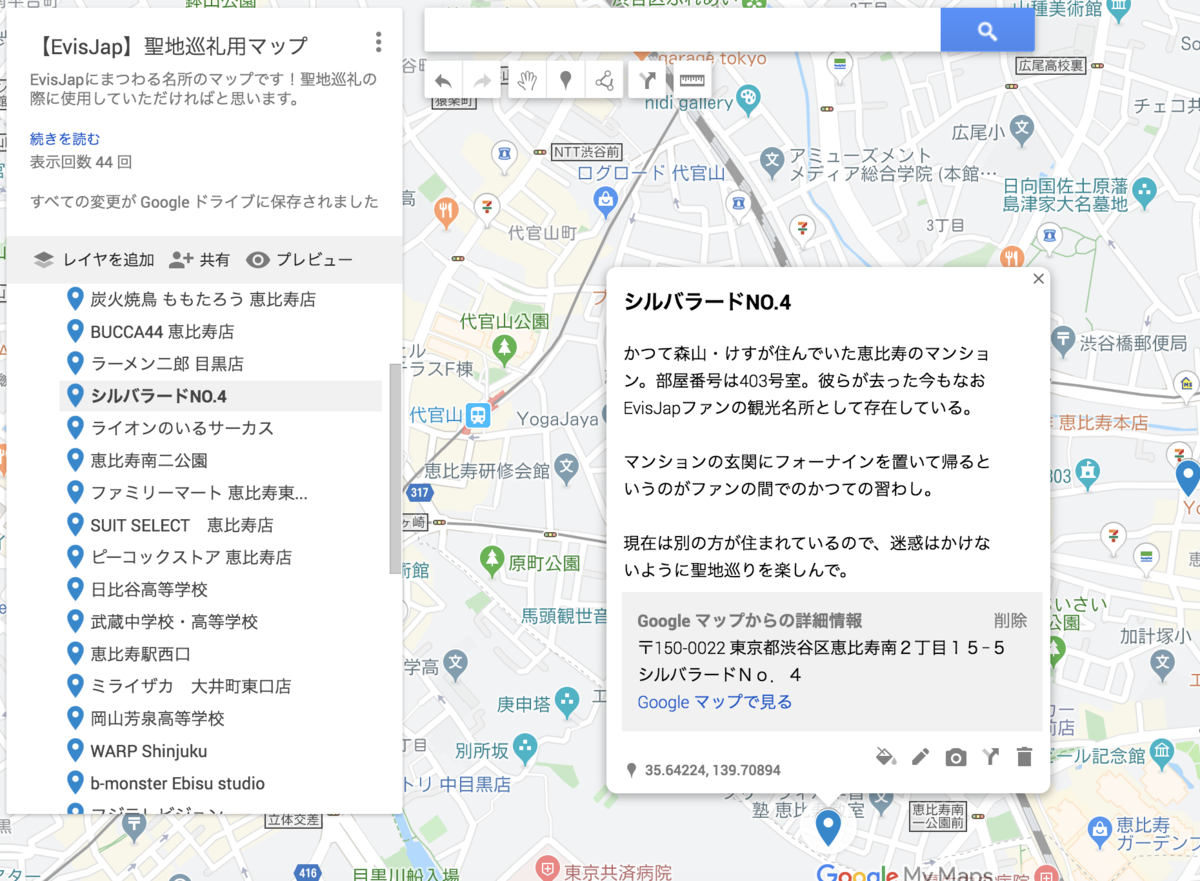Select SUIT SELECT 恵比寿店 in the list
1200x881 pixels.
pos(220,525)
